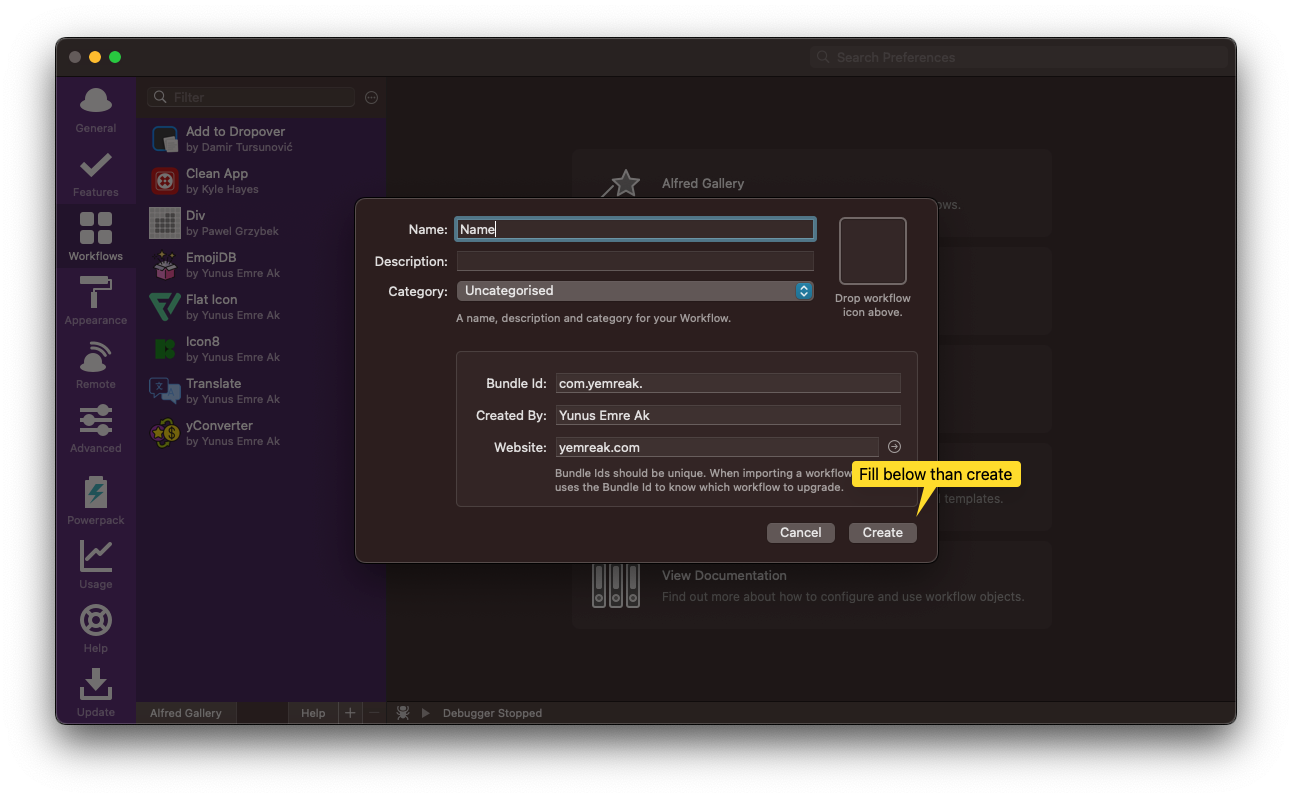This screenshot has width=1292, height=798.
Task: Expand the Category dropdown showing Uncategorised
Action: 634,291
